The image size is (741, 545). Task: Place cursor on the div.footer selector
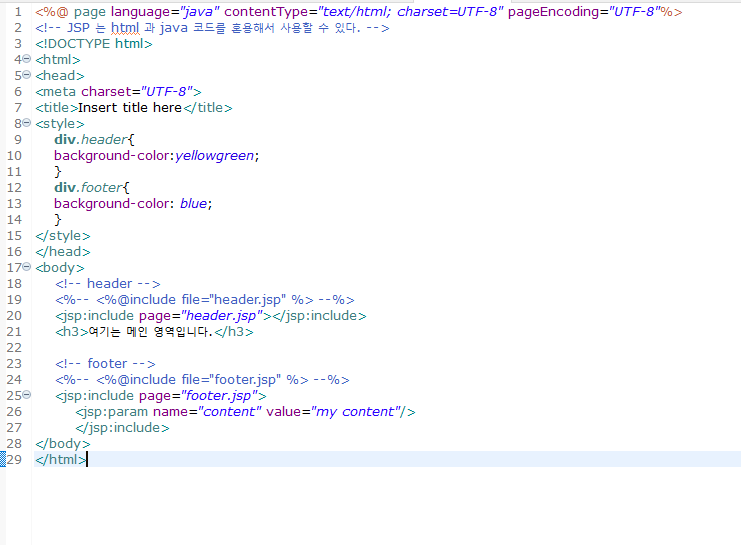click(89, 188)
